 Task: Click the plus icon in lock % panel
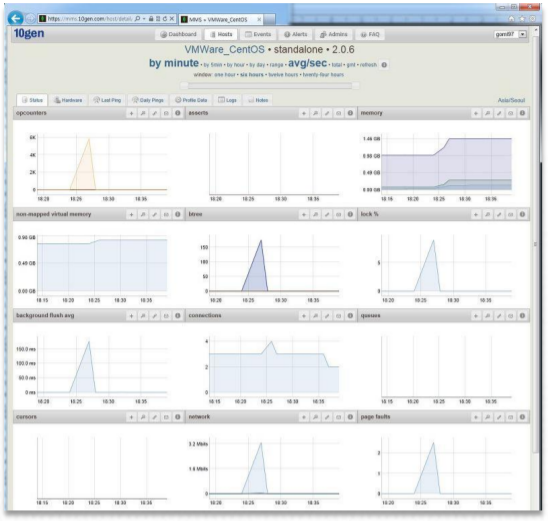[476, 215]
